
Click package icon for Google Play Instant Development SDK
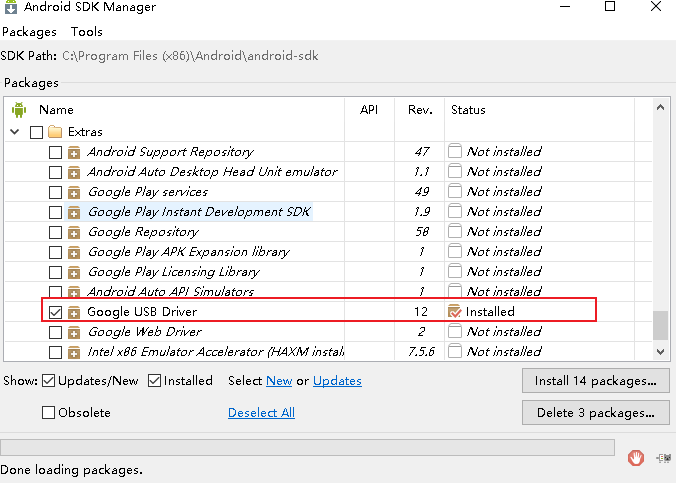coord(74,212)
